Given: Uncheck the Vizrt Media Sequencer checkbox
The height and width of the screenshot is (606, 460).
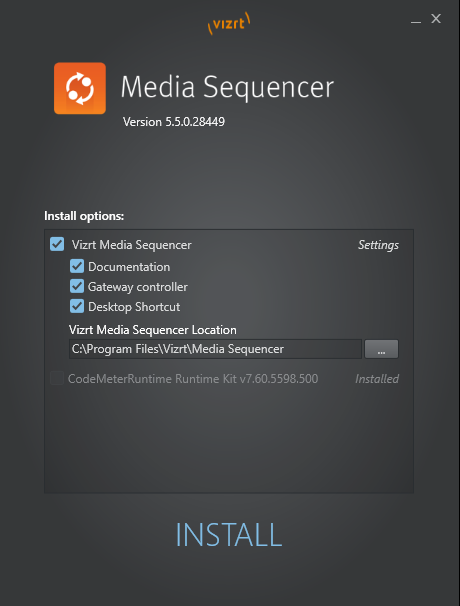Looking at the screenshot, I should pos(57,244).
